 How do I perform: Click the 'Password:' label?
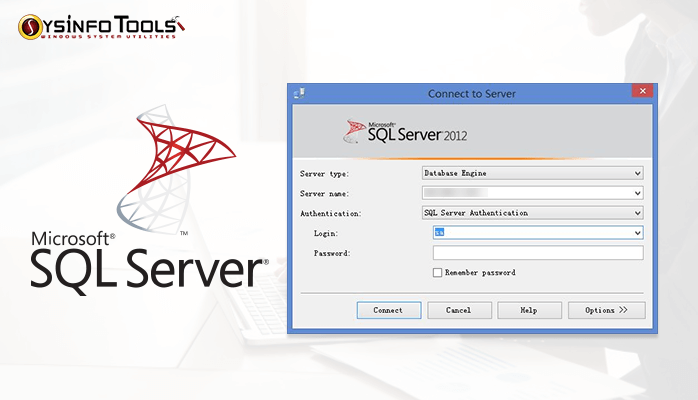pyautogui.click(x=332, y=253)
